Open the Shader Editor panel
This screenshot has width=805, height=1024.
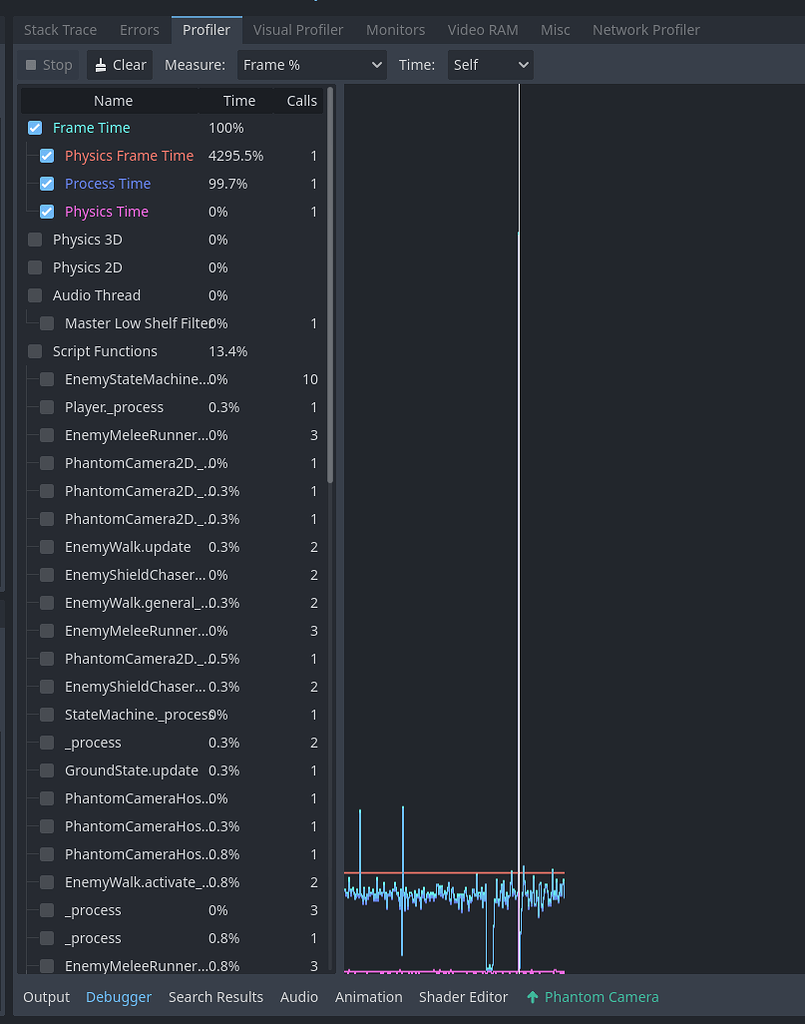463,997
